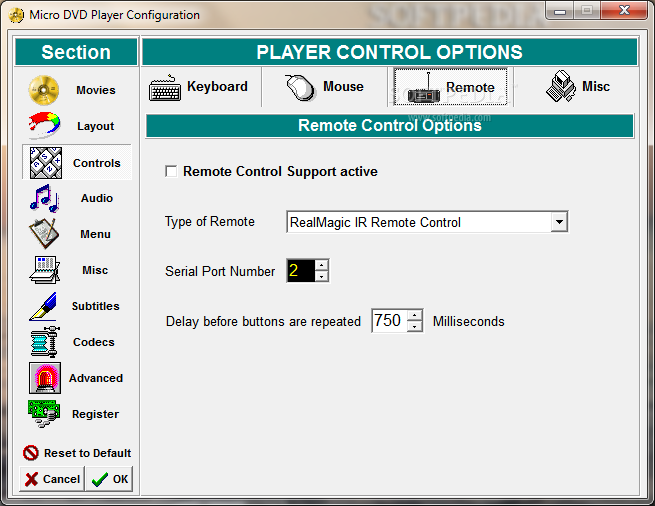Click the Register money icon
The height and width of the screenshot is (506, 655).
click(x=44, y=414)
